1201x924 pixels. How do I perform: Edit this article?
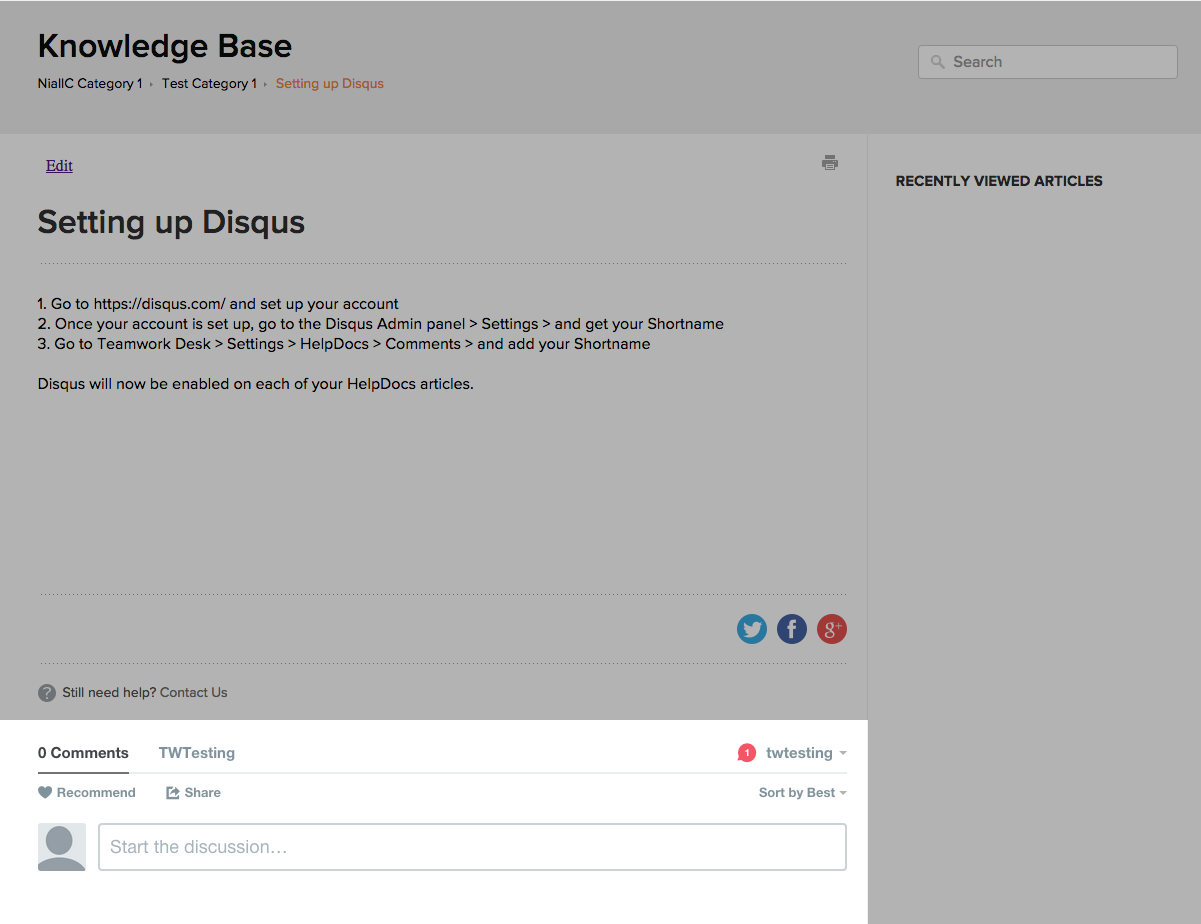(x=59, y=166)
